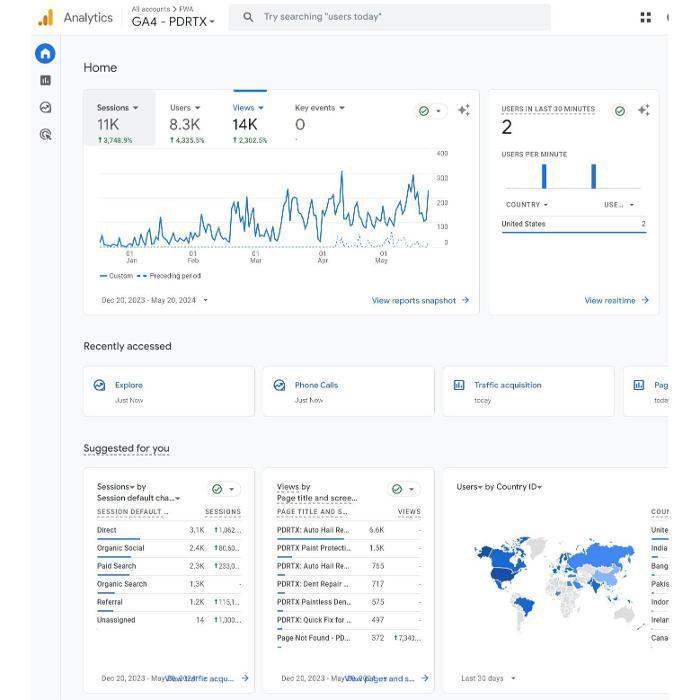This screenshot has width=700, height=700.
Task: Open the Home icon in sidebar
Action: click(x=45, y=54)
